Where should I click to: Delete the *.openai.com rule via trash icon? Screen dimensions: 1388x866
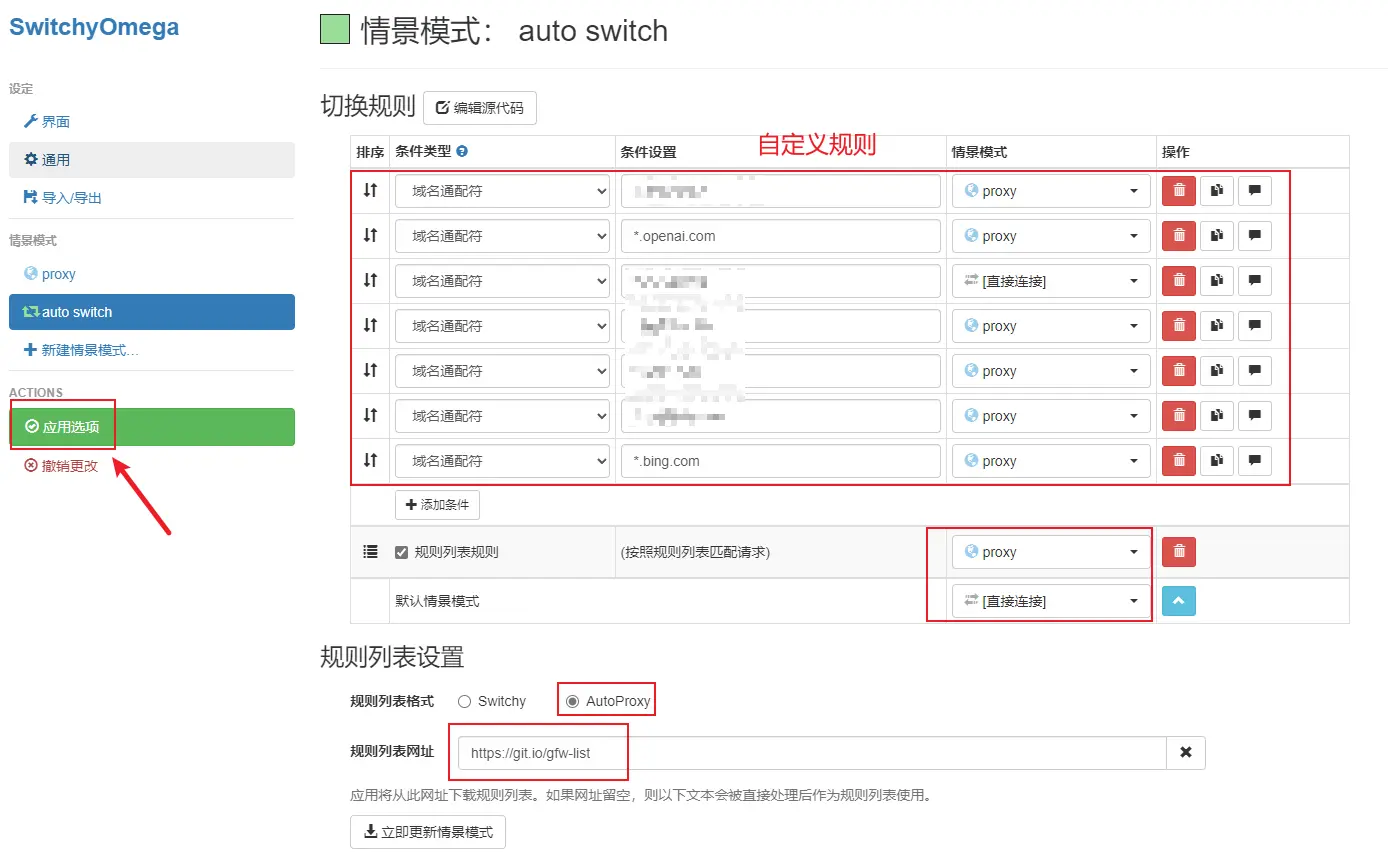(x=1178, y=236)
